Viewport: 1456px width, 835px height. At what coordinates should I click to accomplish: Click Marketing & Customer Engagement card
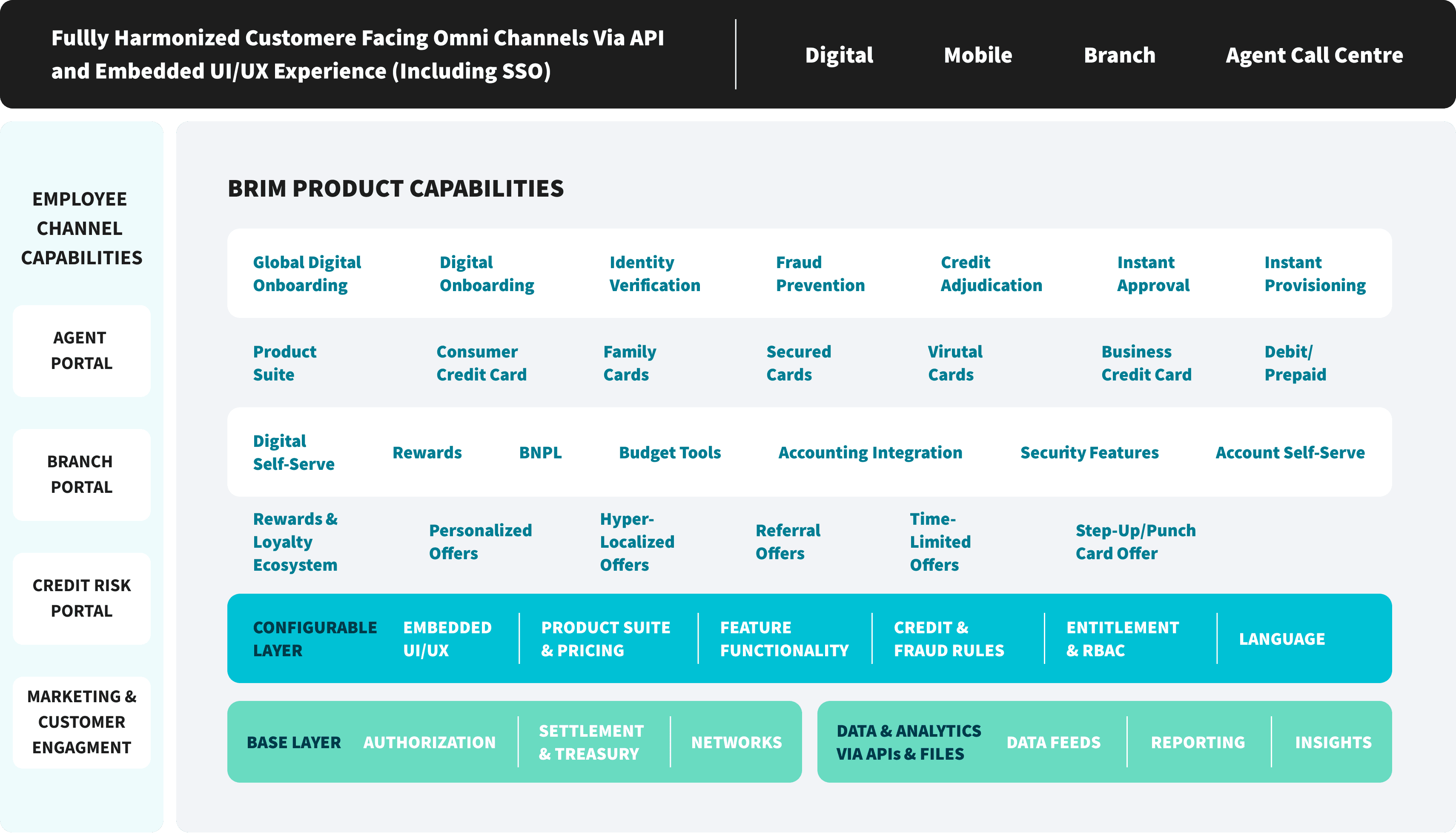tap(81, 722)
